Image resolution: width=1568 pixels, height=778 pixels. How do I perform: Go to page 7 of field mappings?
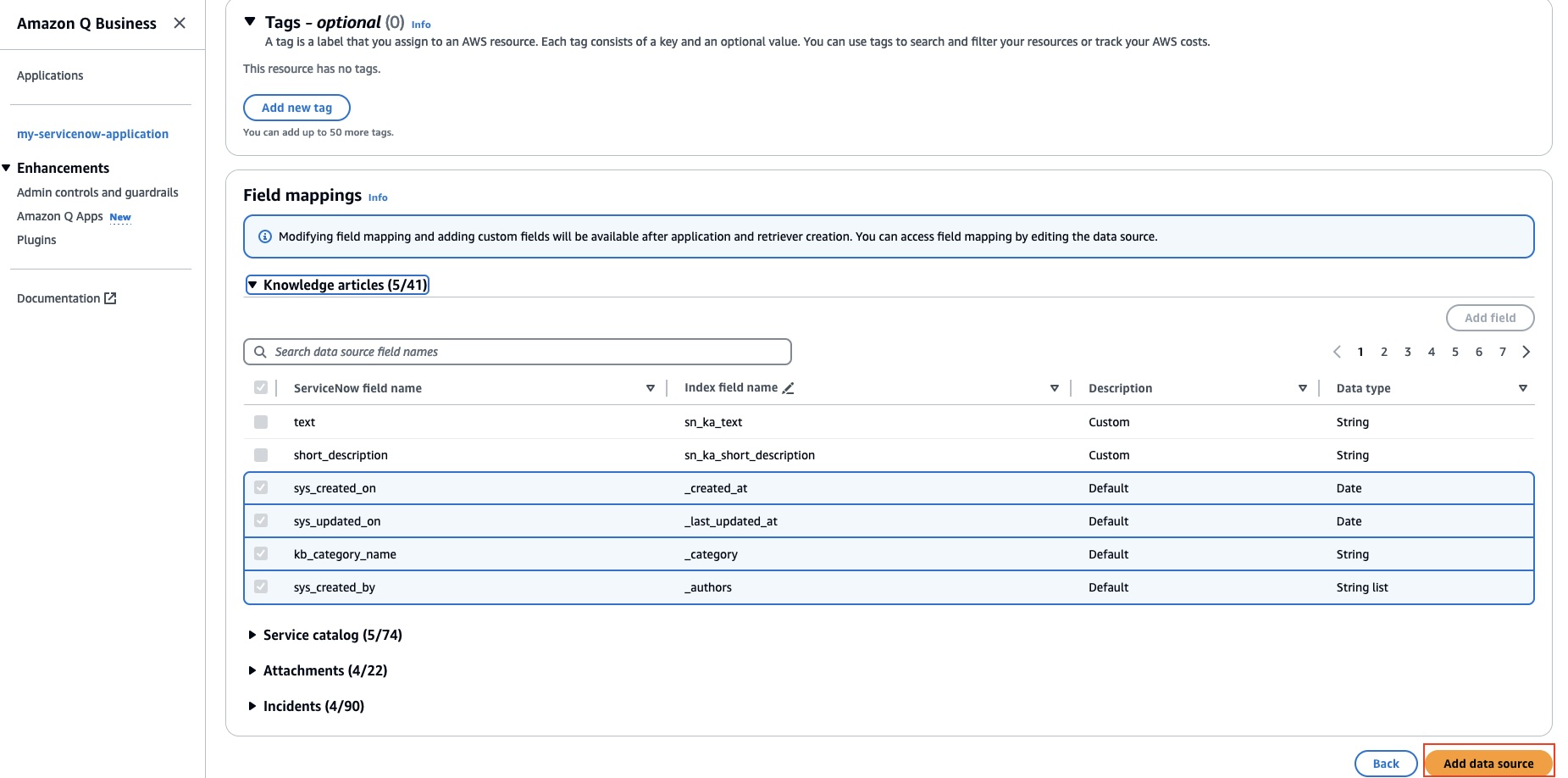1503,352
